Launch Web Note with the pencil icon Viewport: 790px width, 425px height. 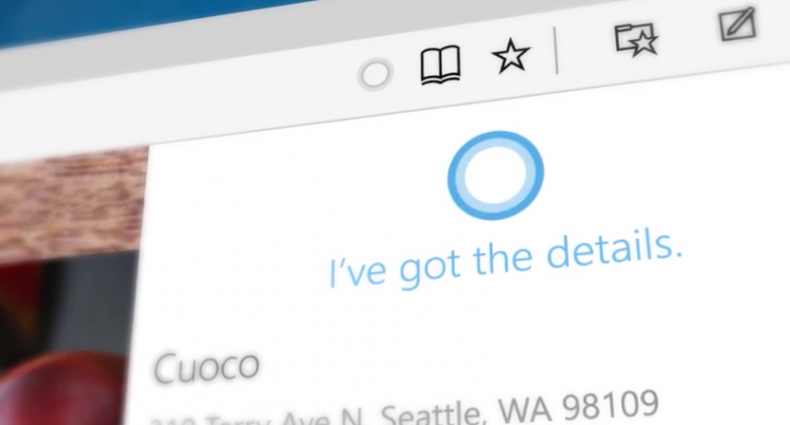(x=738, y=24)
